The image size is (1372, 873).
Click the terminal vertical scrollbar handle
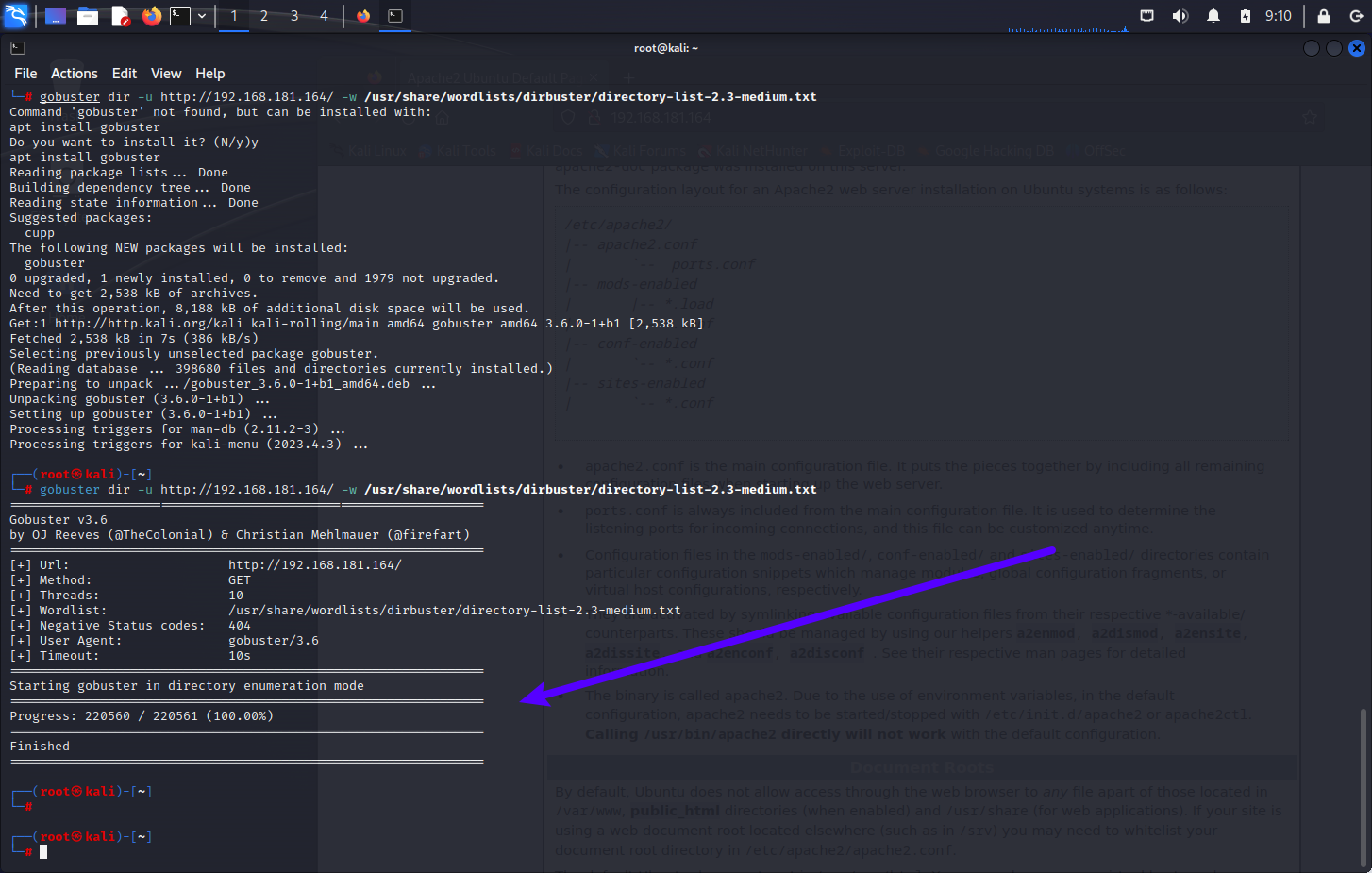1363,786
